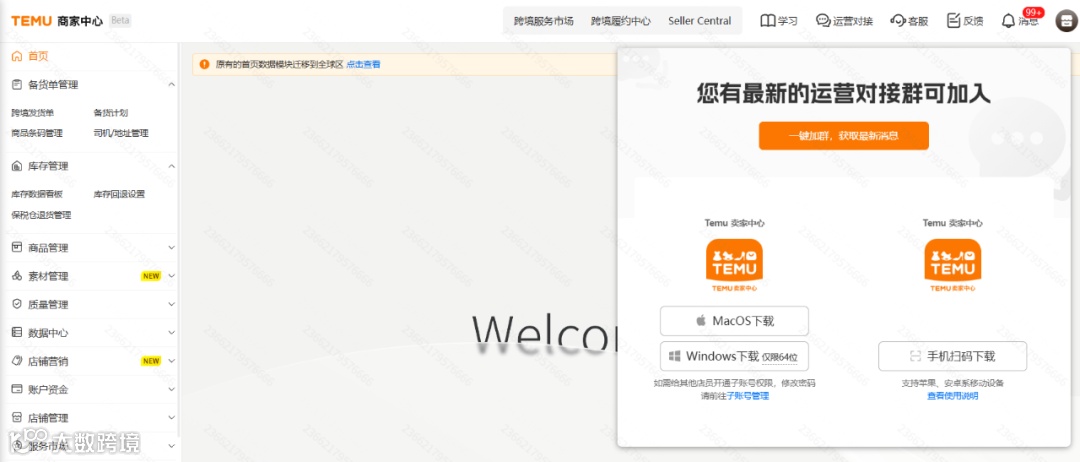
Task: Click the 店铺管理 shop icon
Action: pos(17,417)
